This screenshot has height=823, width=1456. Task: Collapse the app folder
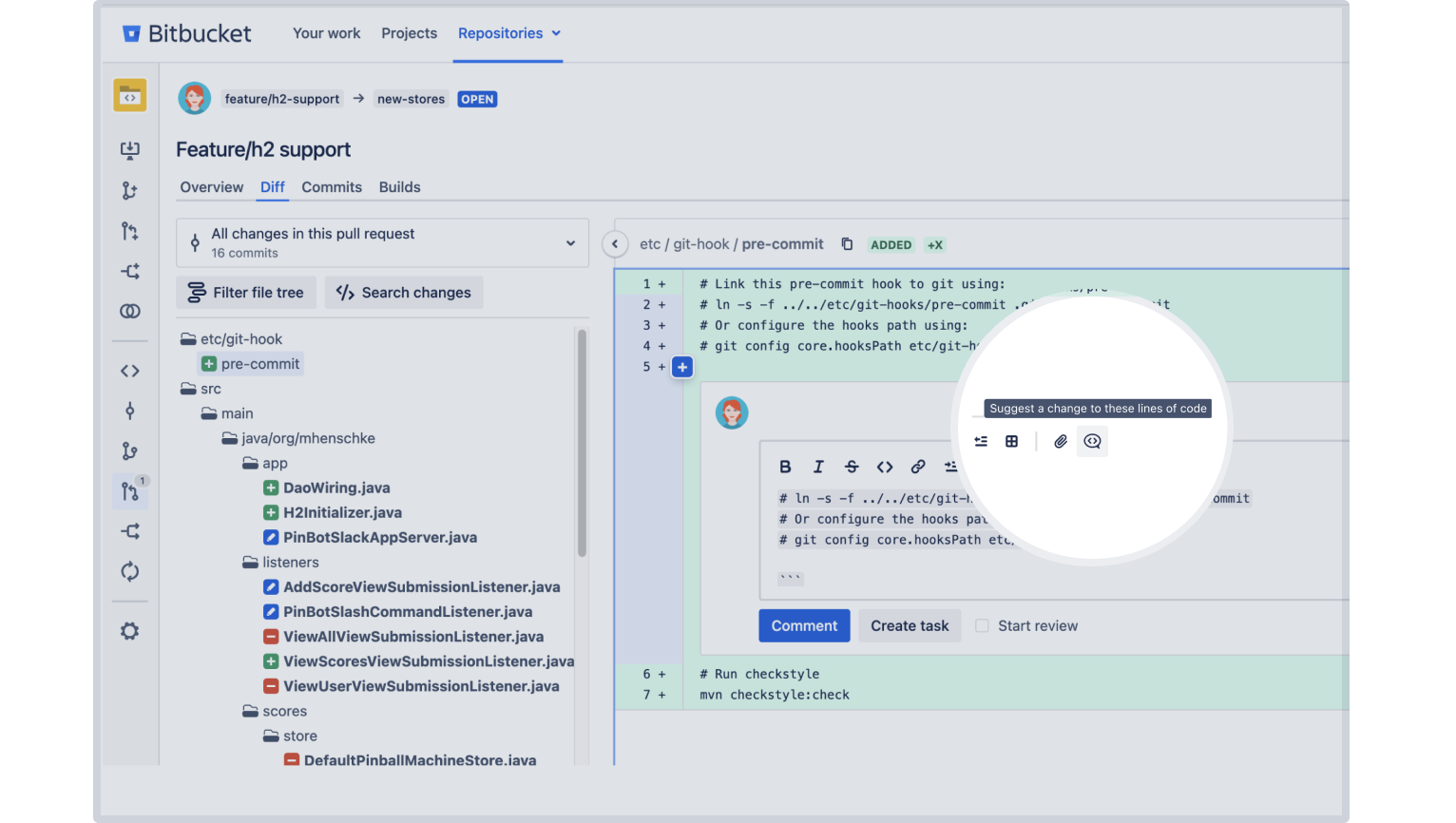[x=265, y=463]
